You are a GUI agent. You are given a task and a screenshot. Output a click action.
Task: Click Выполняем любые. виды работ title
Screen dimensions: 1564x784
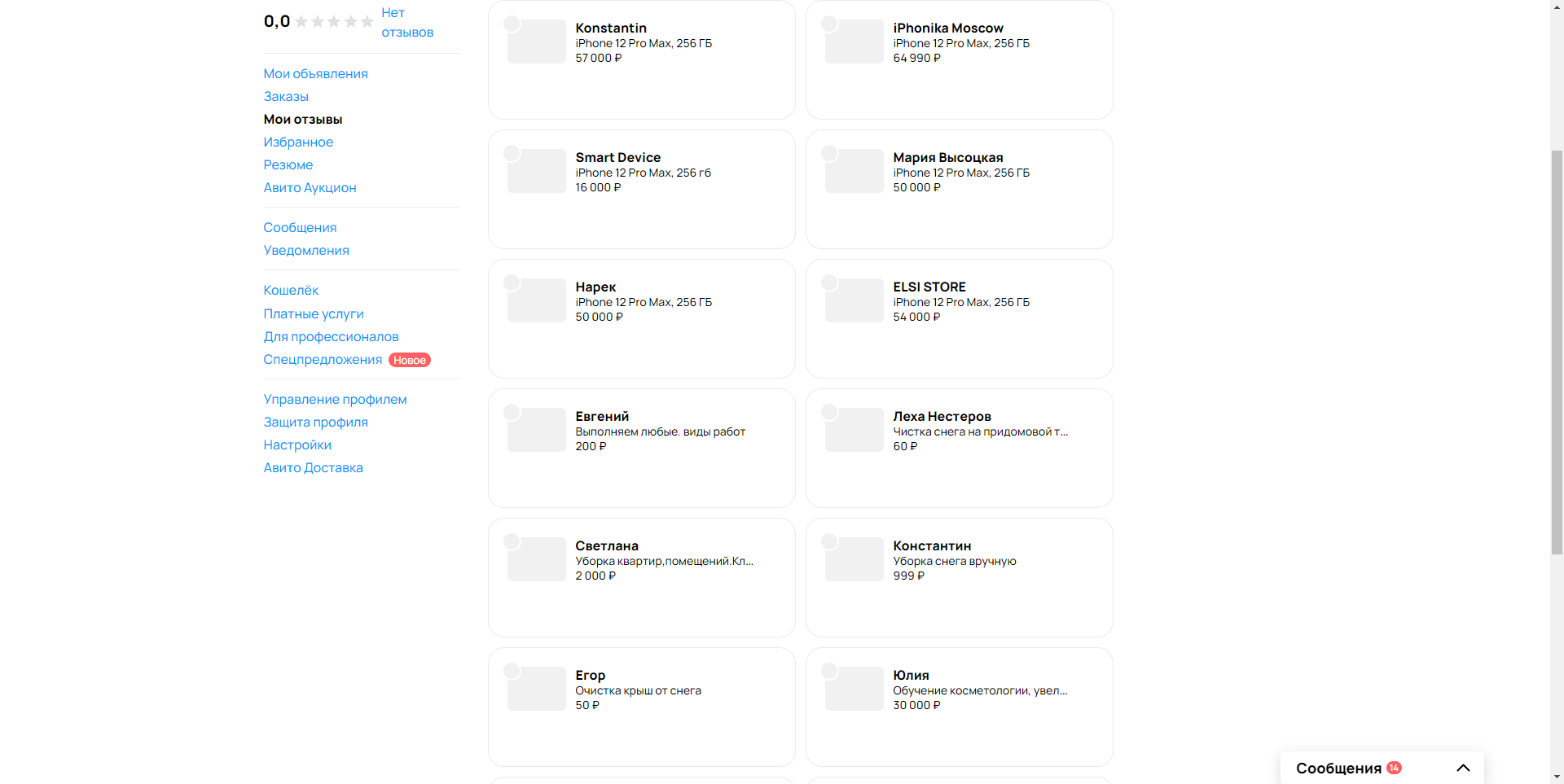[661, 431]
